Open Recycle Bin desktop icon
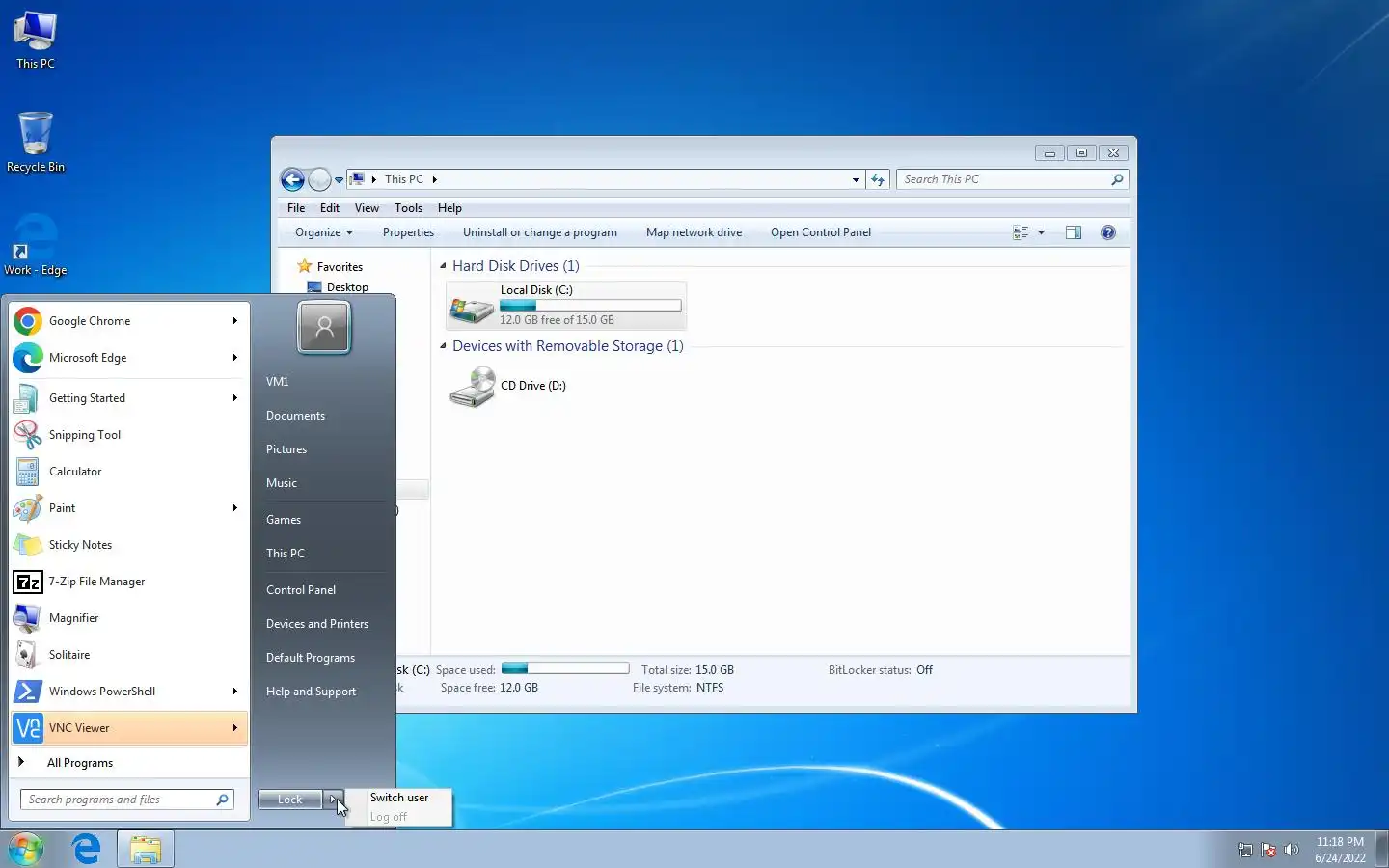 pos(36,143)
